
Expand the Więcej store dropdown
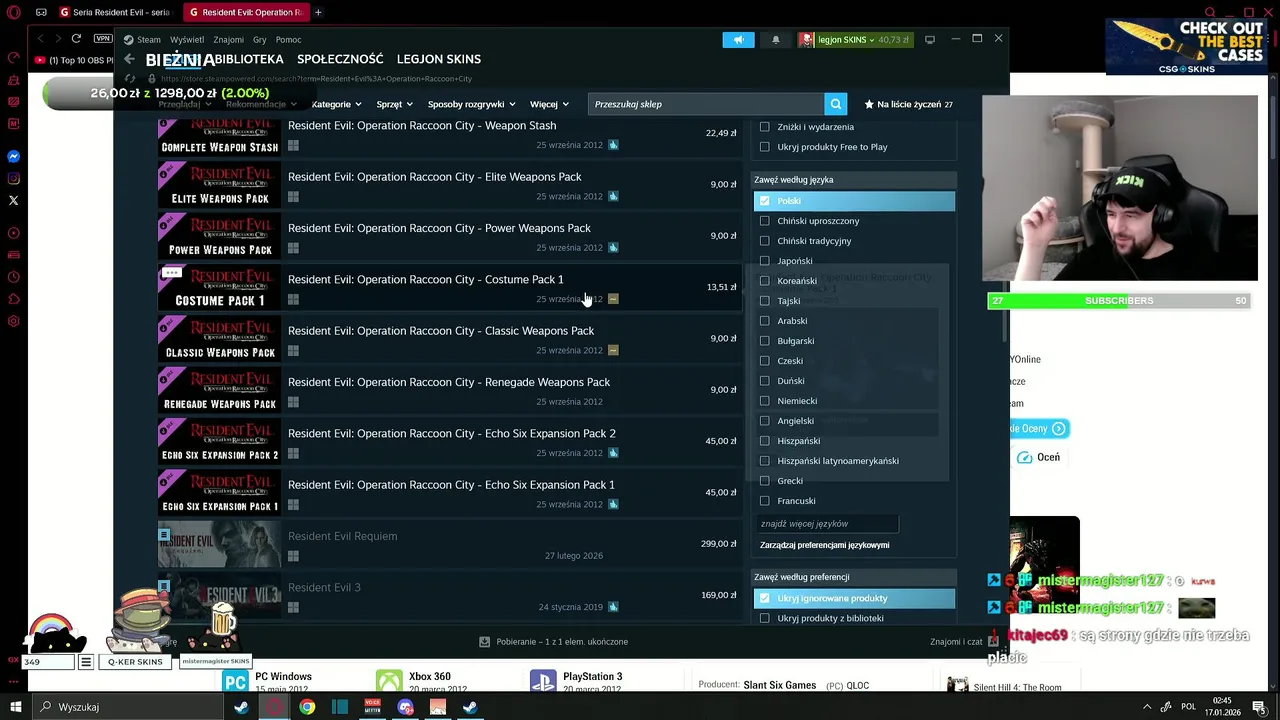pos(549,104)
